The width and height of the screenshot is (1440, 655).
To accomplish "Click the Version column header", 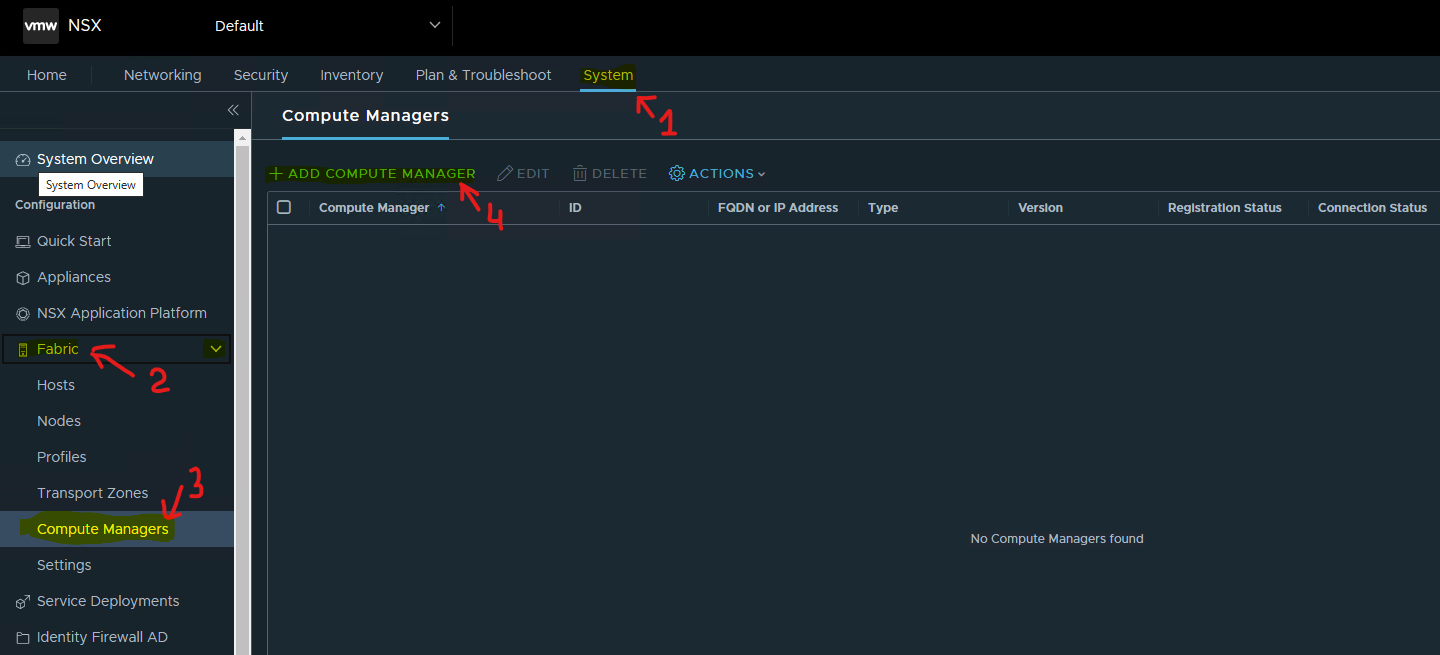I will coord(1040,208).
